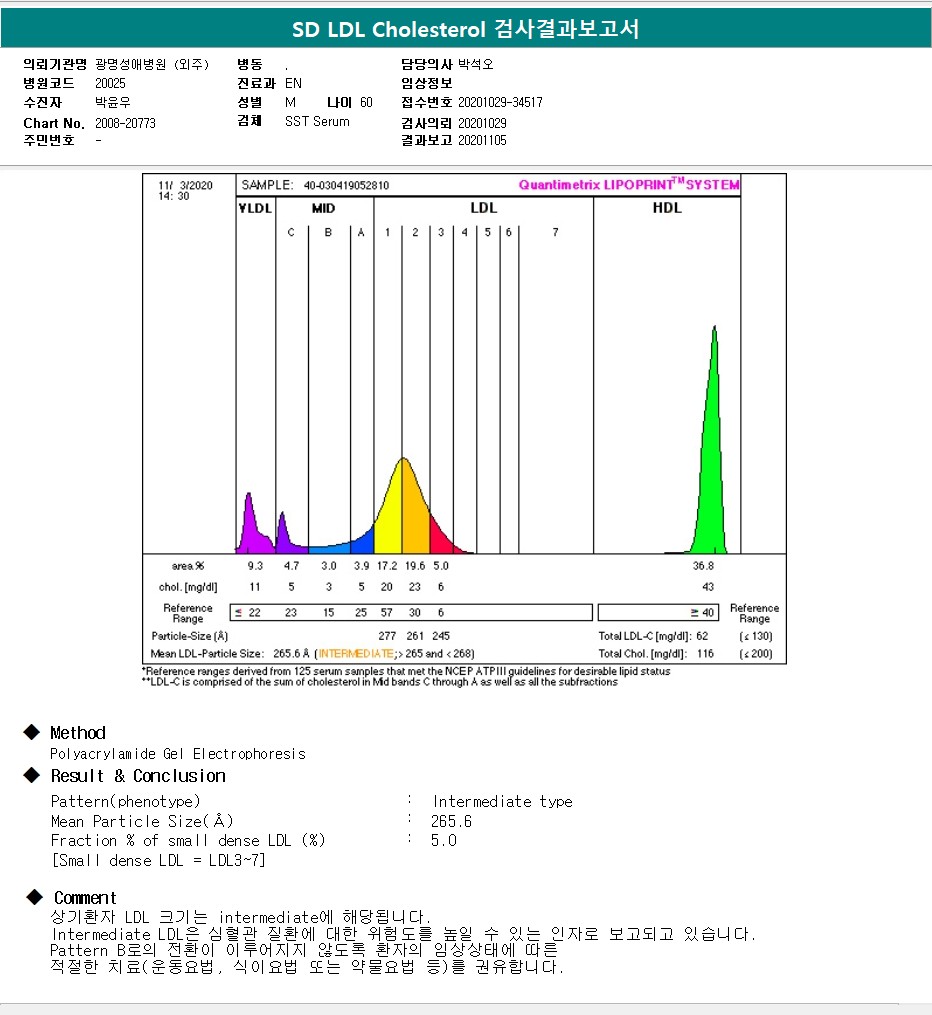
Task: Click area % value 4.7
Action: coord(291,566)
